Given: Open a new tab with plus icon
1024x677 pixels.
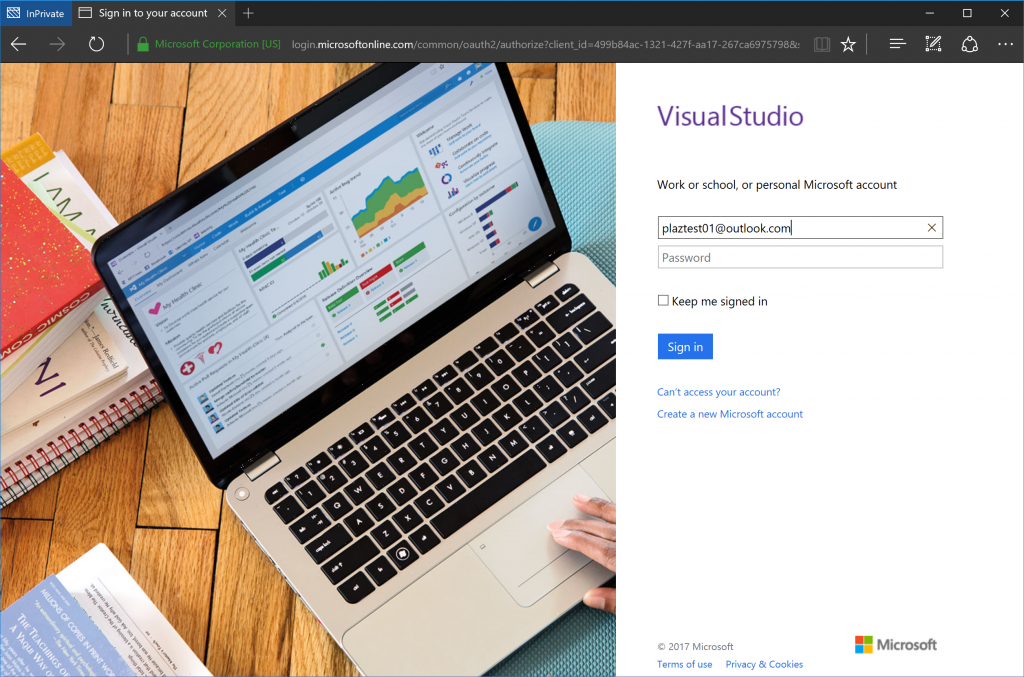Looking at the screenshot, I should (x=248, y=13).
